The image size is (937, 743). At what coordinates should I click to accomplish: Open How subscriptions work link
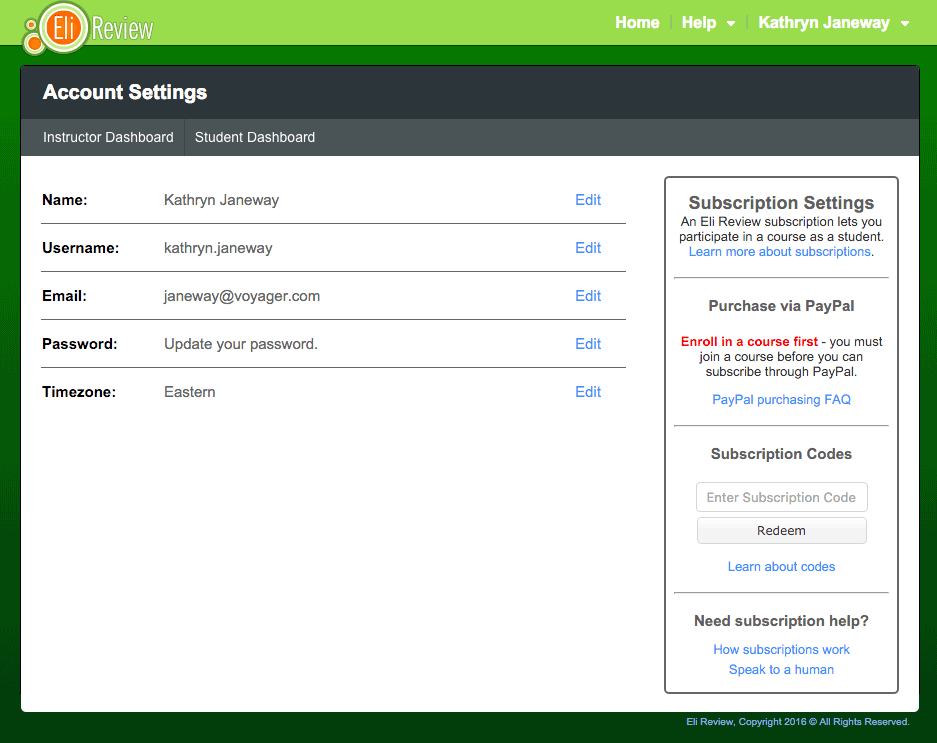(781, 650)
